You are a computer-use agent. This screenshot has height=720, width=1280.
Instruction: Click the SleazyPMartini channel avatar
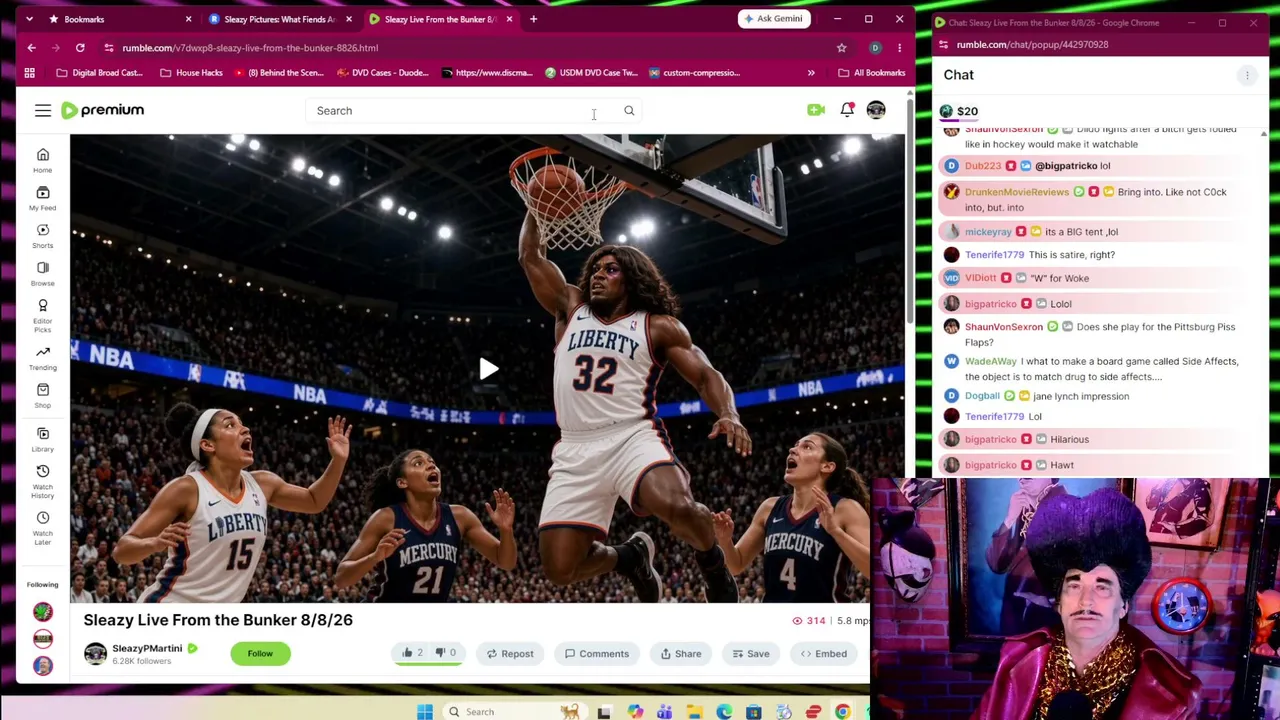click(95, 653)
